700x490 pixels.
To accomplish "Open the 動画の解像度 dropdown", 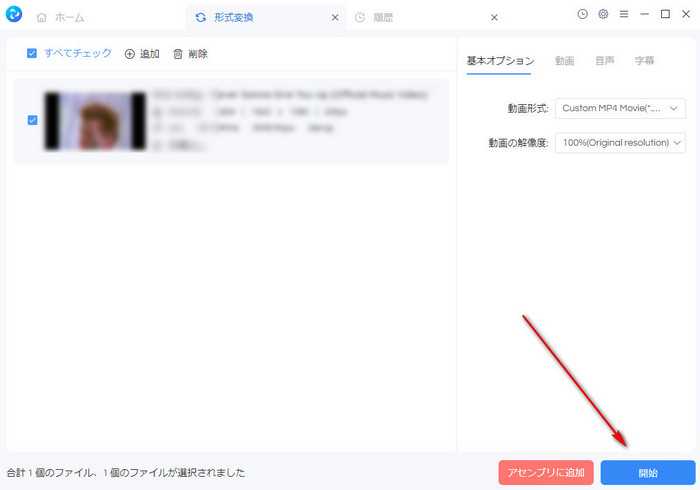I will pyautogui.click(x=620, y=143).
